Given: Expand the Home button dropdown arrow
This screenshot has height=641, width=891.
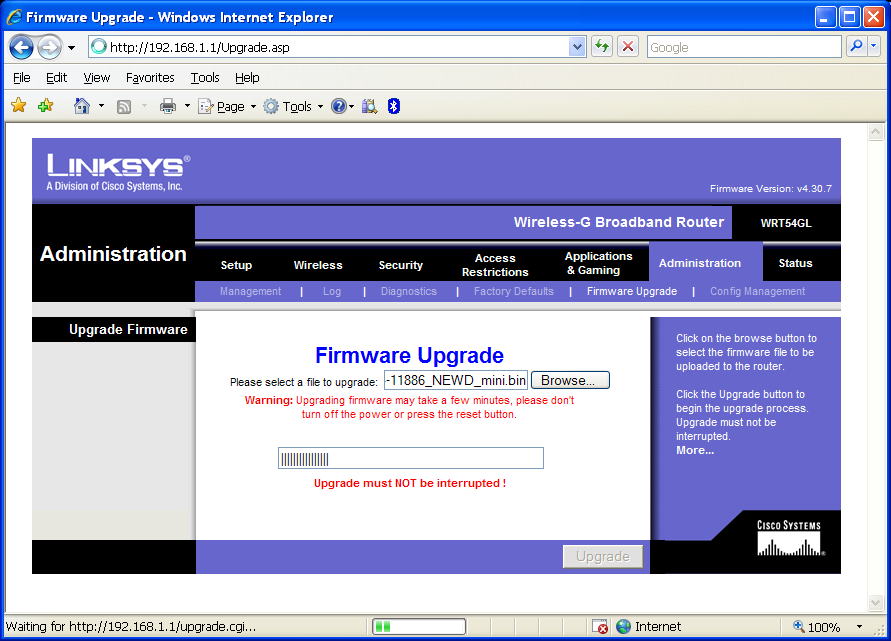Looking at the screenshot, I should pos(101,106).
